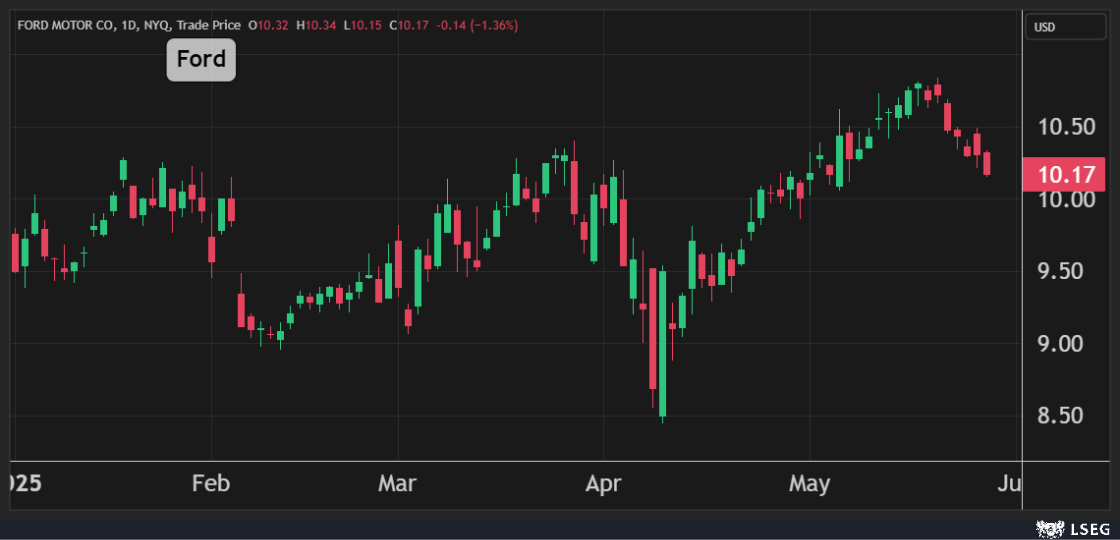Viewport: 1120px width, 540px height.
Task: Select the current price 10.17 tag
Action: [x=1065, y=175]
